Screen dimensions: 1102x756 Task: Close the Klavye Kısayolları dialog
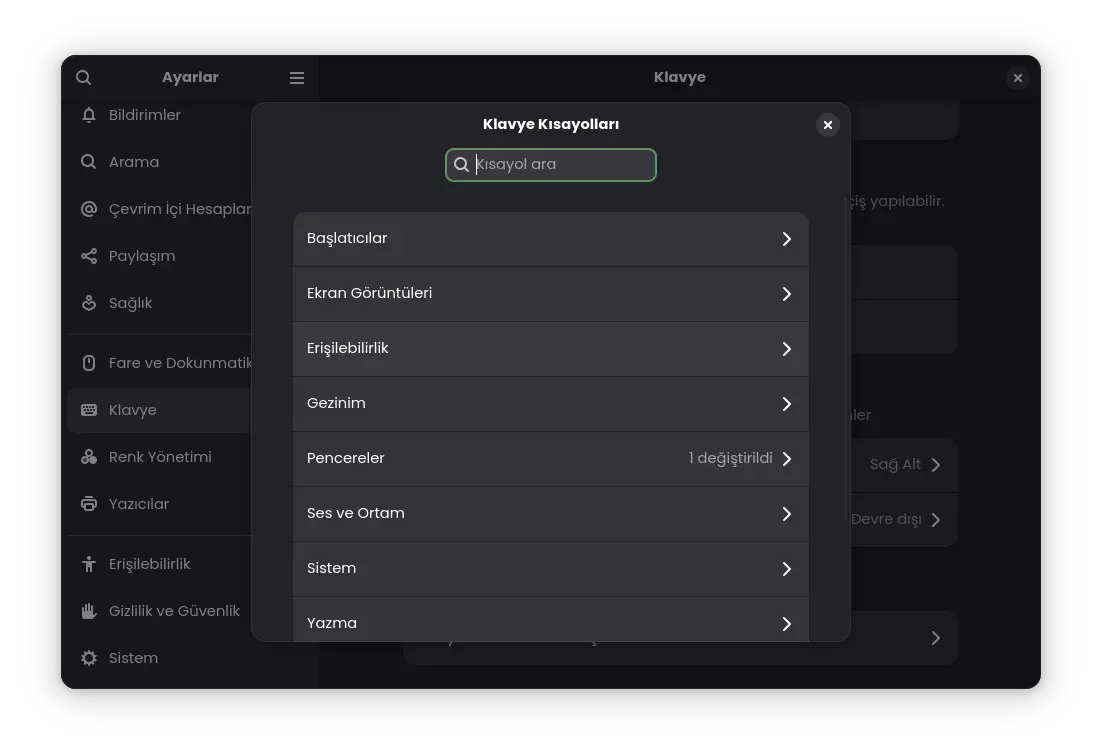[828, 124]
